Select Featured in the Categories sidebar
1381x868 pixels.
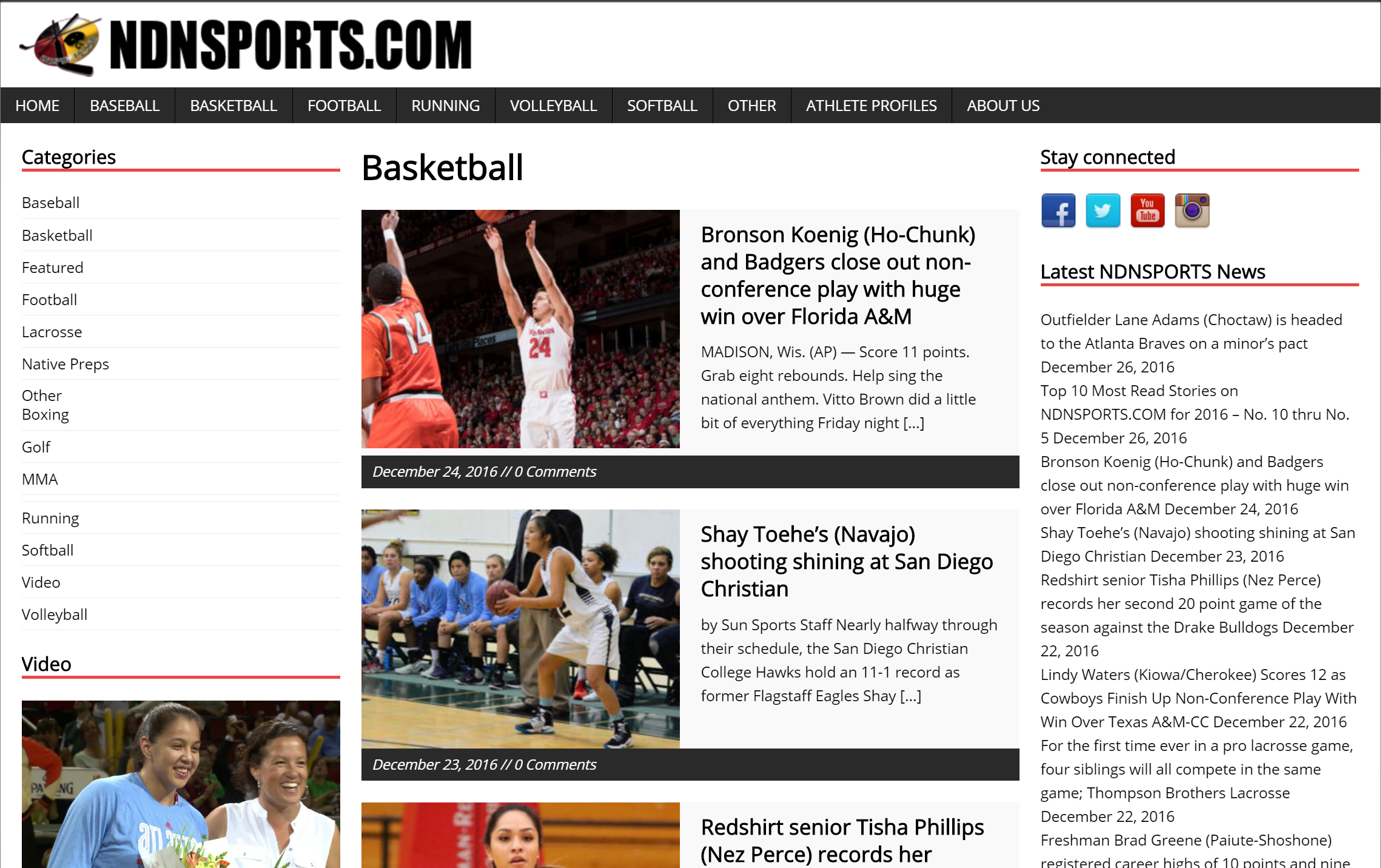(53, 267)
